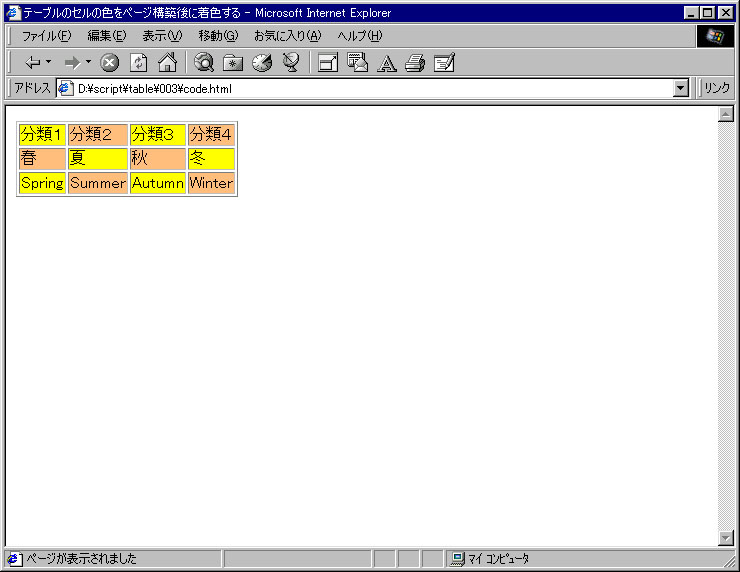Image resolution: width=740 pixels, height=572 pixels.
Task: Click the orange 分類2 cell
Action: point(98,135)
